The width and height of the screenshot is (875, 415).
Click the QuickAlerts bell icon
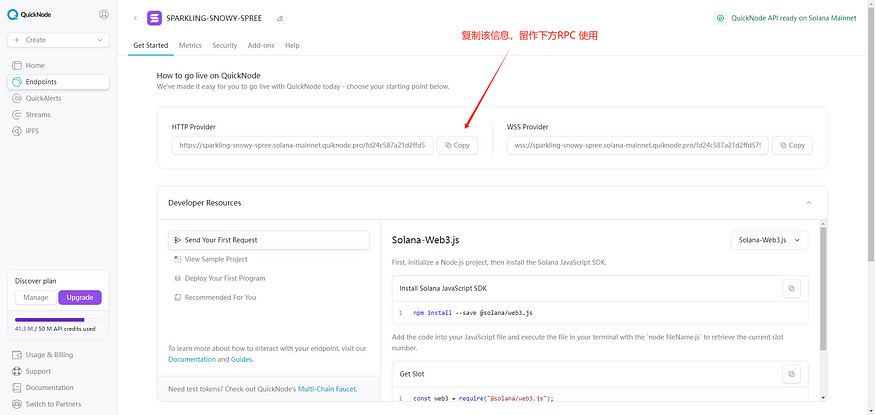[x=17, y=98]
